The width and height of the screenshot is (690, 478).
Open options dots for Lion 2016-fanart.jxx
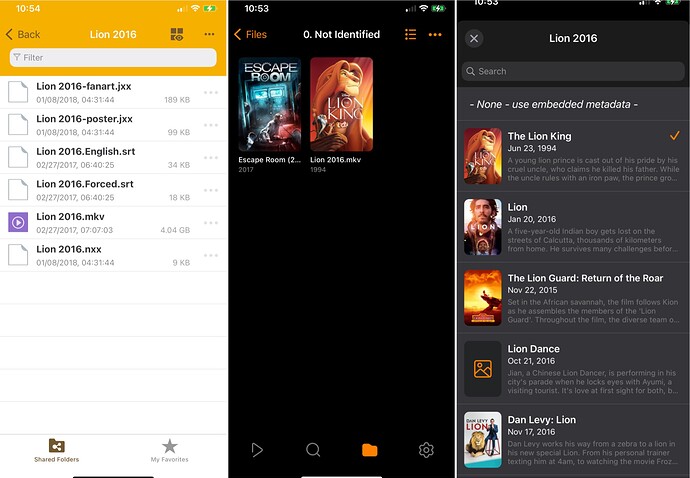coord(211,92)
